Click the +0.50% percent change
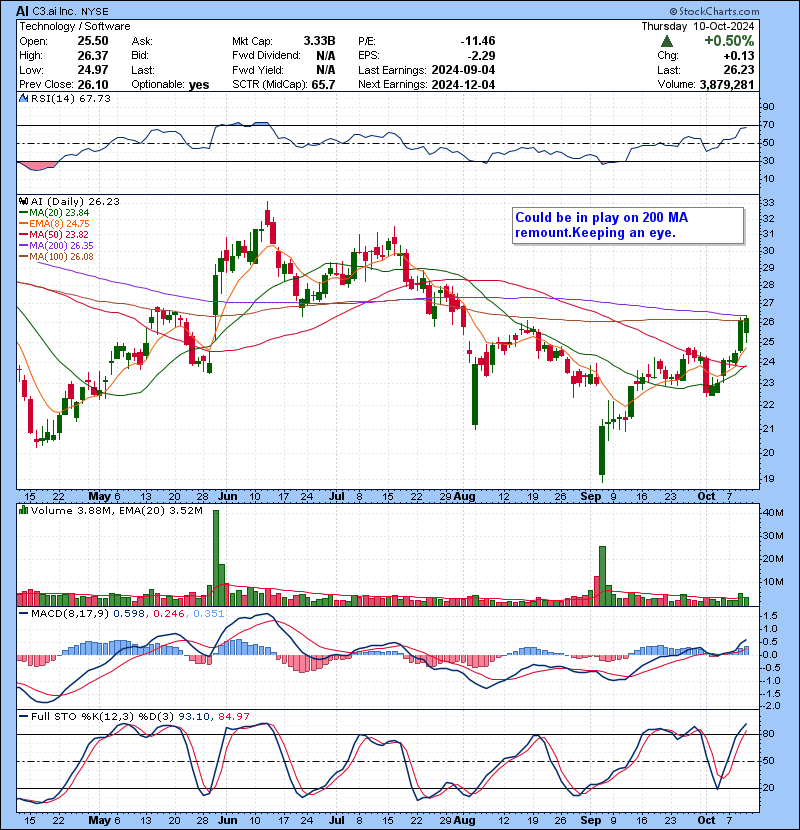Image resolution: width=800 pixels, height=830 pixels. click(729, 41)
